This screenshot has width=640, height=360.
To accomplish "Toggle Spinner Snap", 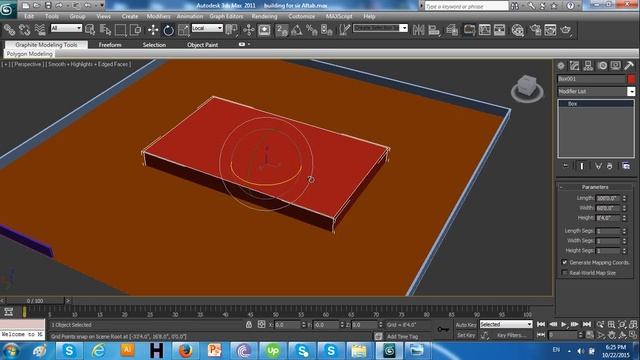I will click(327, 30).
